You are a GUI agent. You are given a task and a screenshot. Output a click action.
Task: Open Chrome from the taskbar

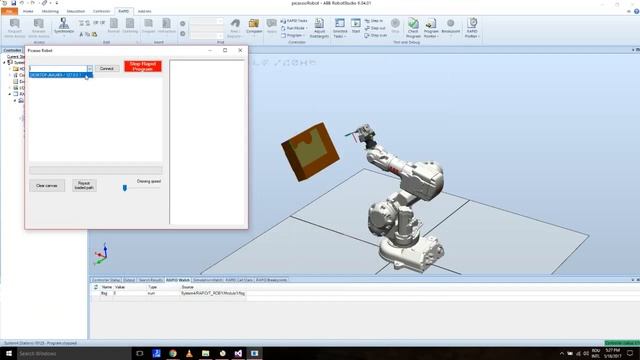(173, 353)
